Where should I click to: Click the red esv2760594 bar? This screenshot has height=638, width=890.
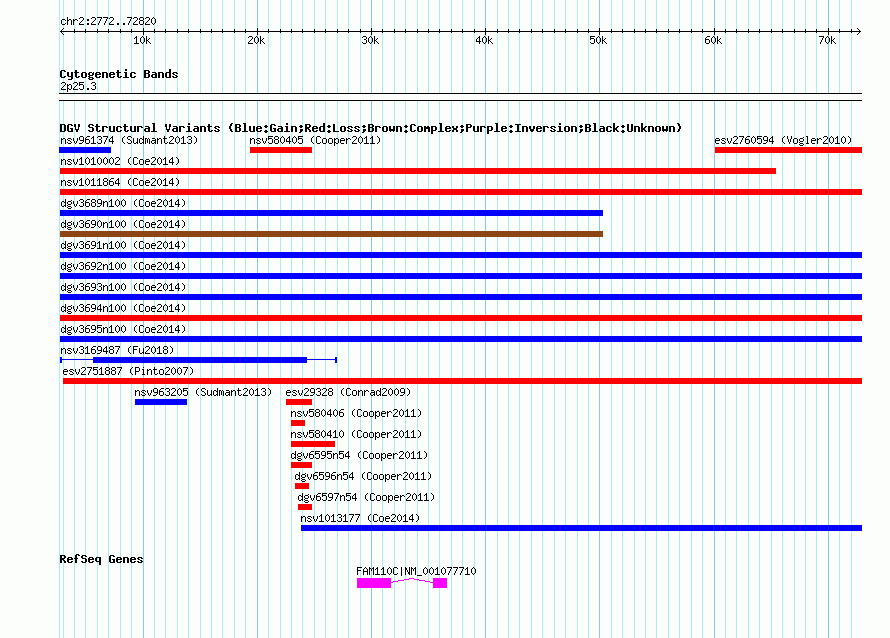click(788, 150)
